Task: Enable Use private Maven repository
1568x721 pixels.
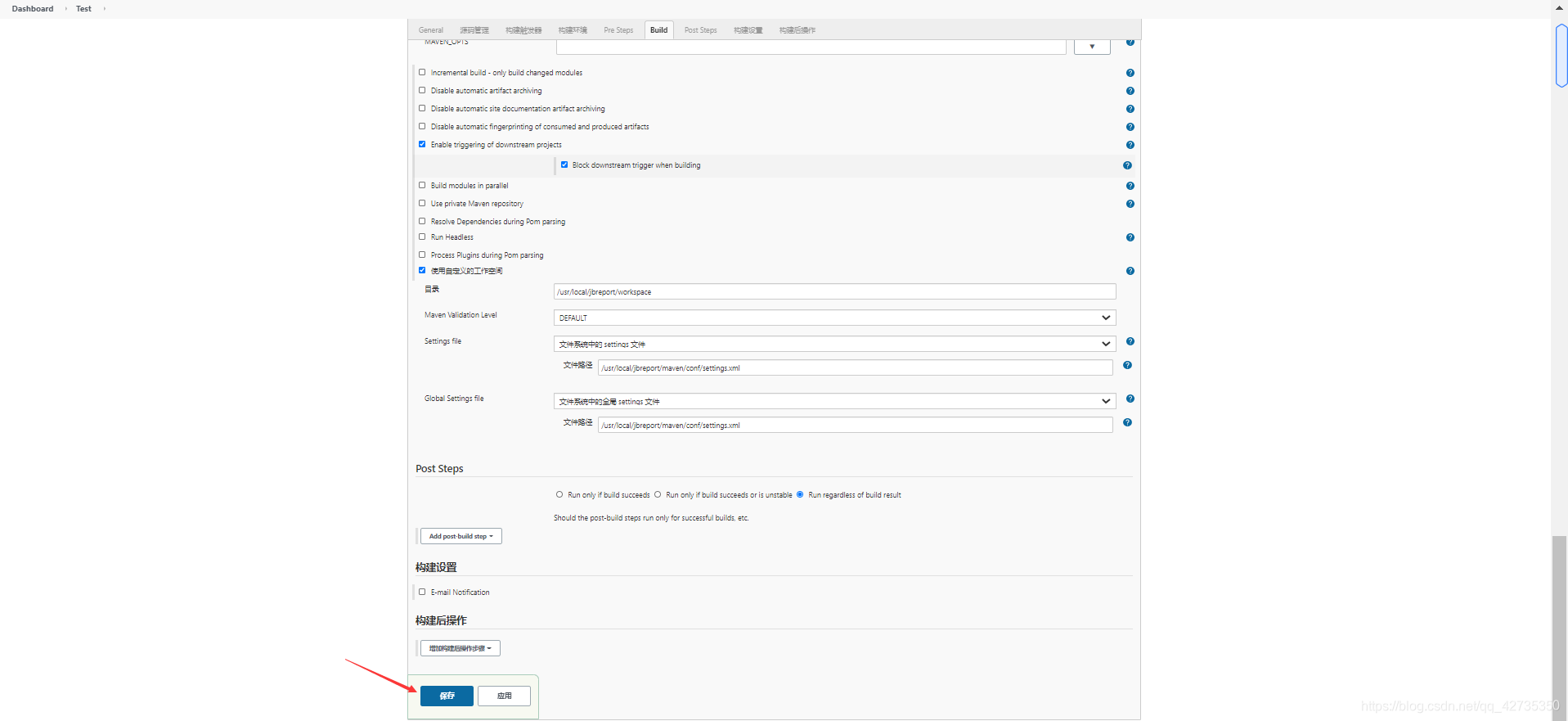Action: (x=422, y=203)
